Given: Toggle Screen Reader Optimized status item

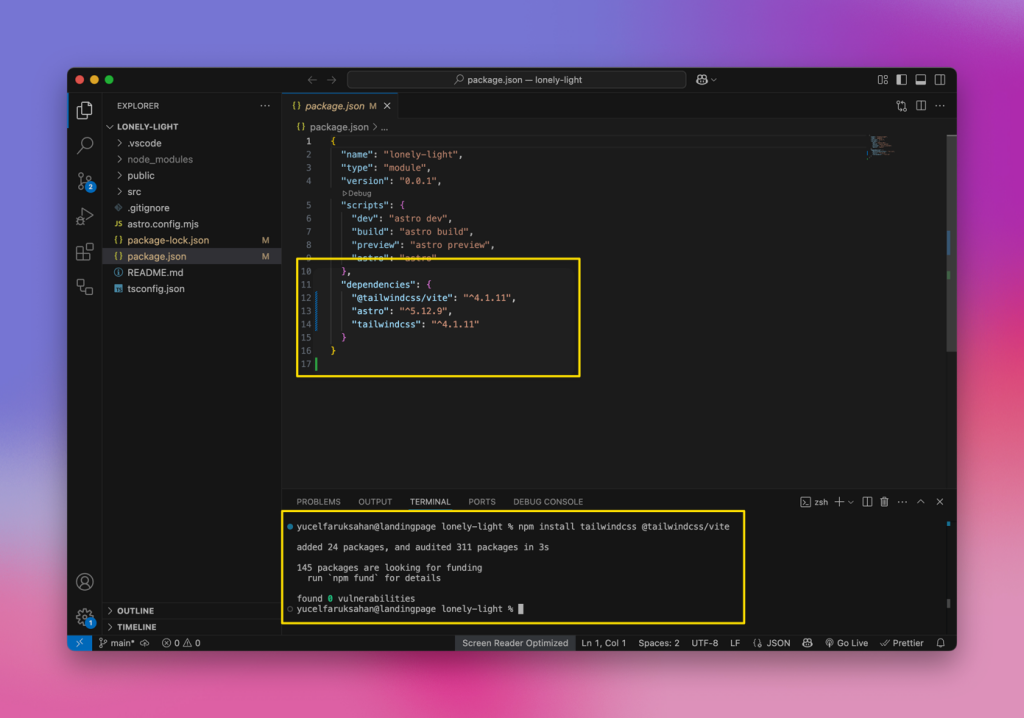Looking at the screenshot, I should click(515, 643).
